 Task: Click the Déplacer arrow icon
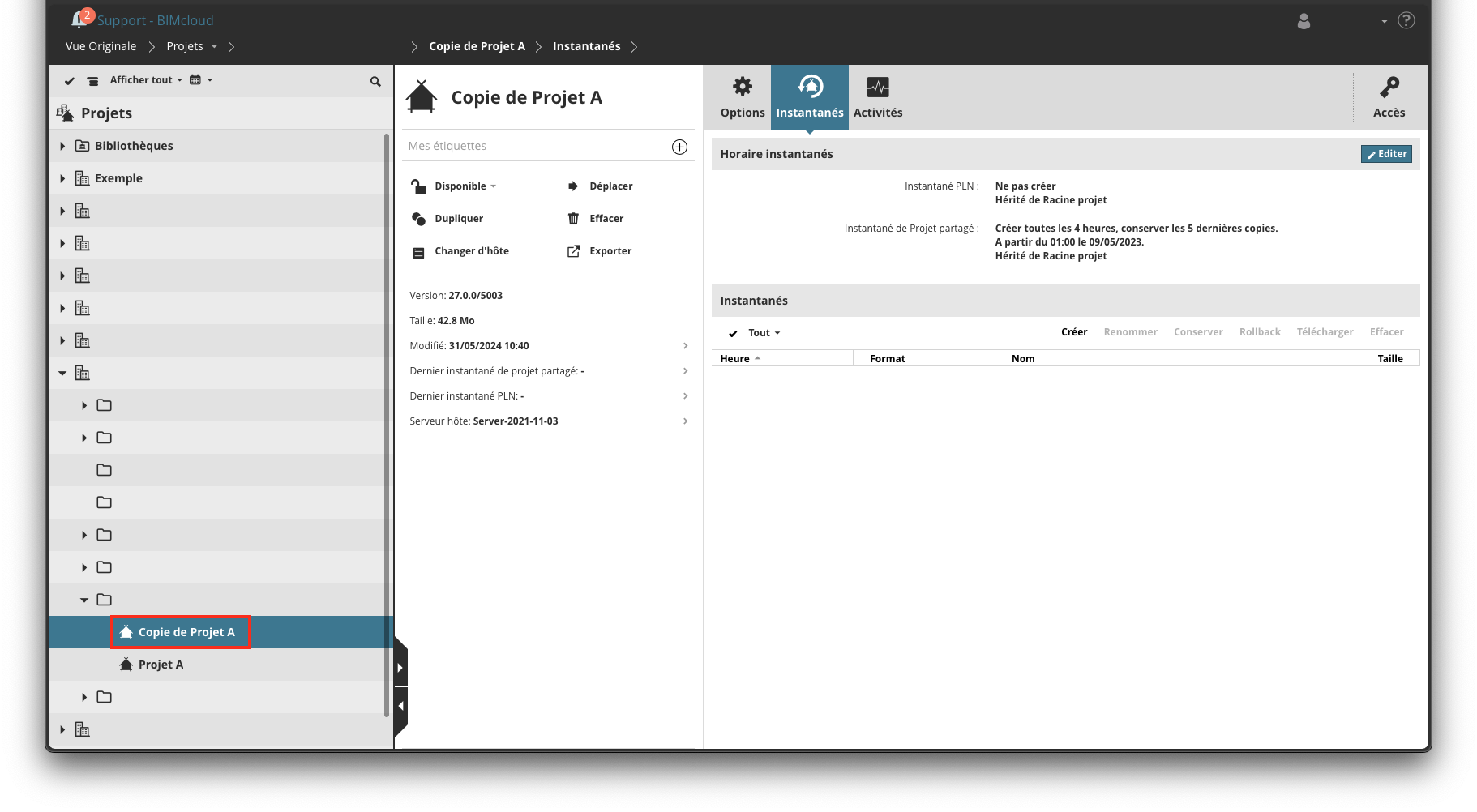(573, 186)
